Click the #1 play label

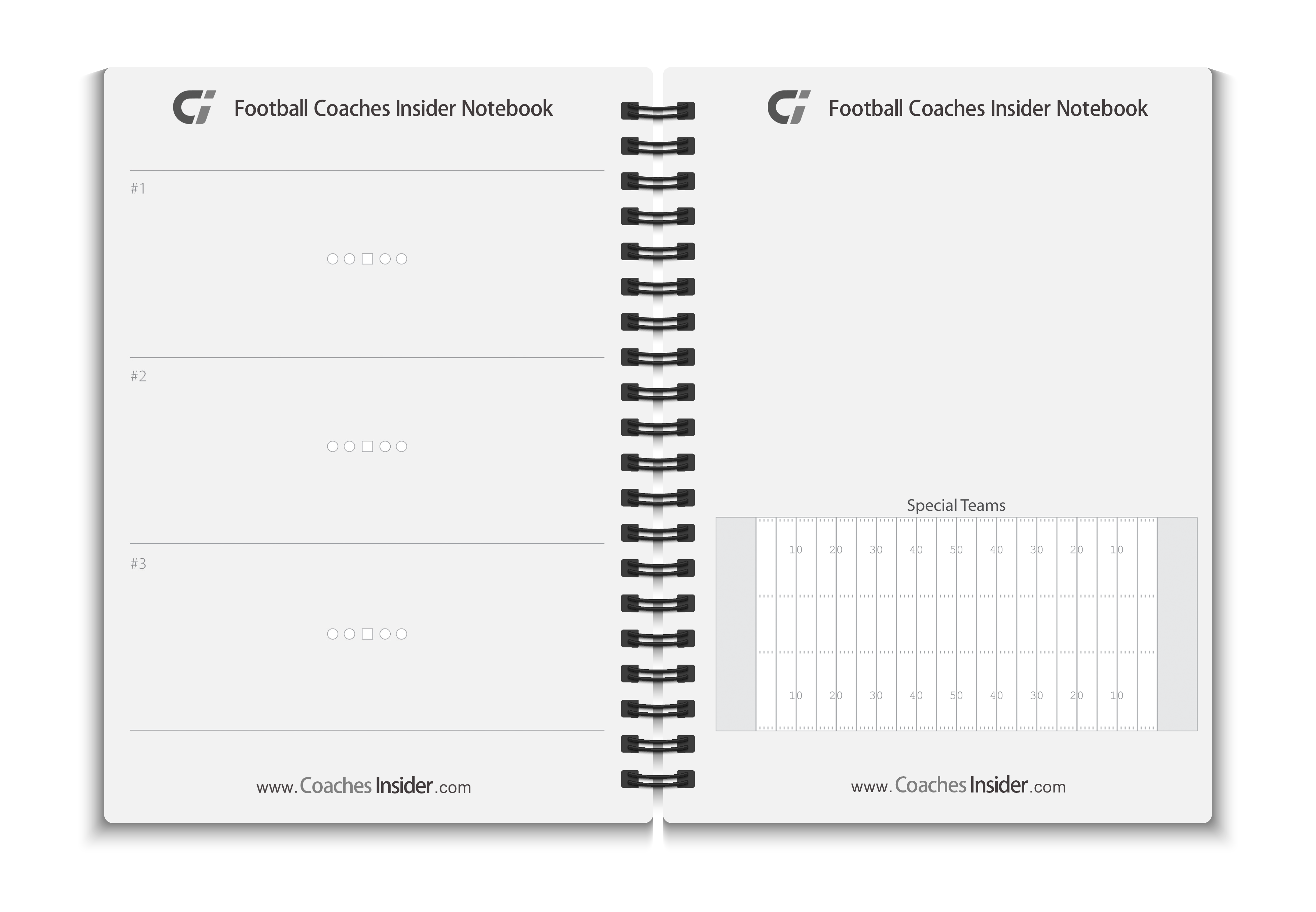click(138, 189)
